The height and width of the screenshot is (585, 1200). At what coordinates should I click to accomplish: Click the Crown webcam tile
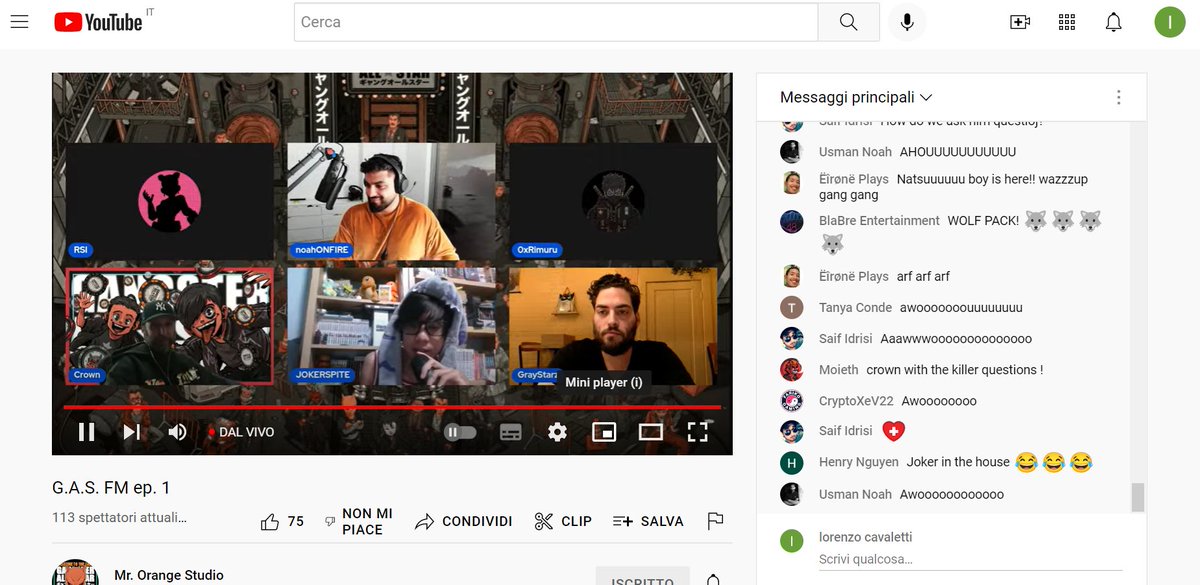[169, 325]
